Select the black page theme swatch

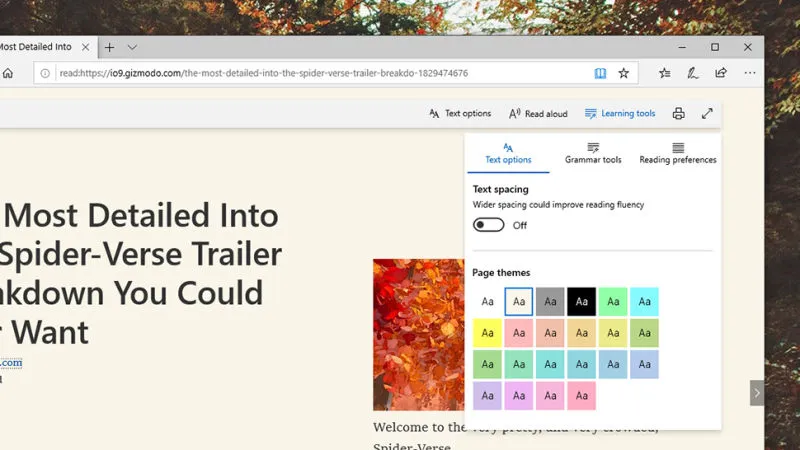click(x=582, y=301)
